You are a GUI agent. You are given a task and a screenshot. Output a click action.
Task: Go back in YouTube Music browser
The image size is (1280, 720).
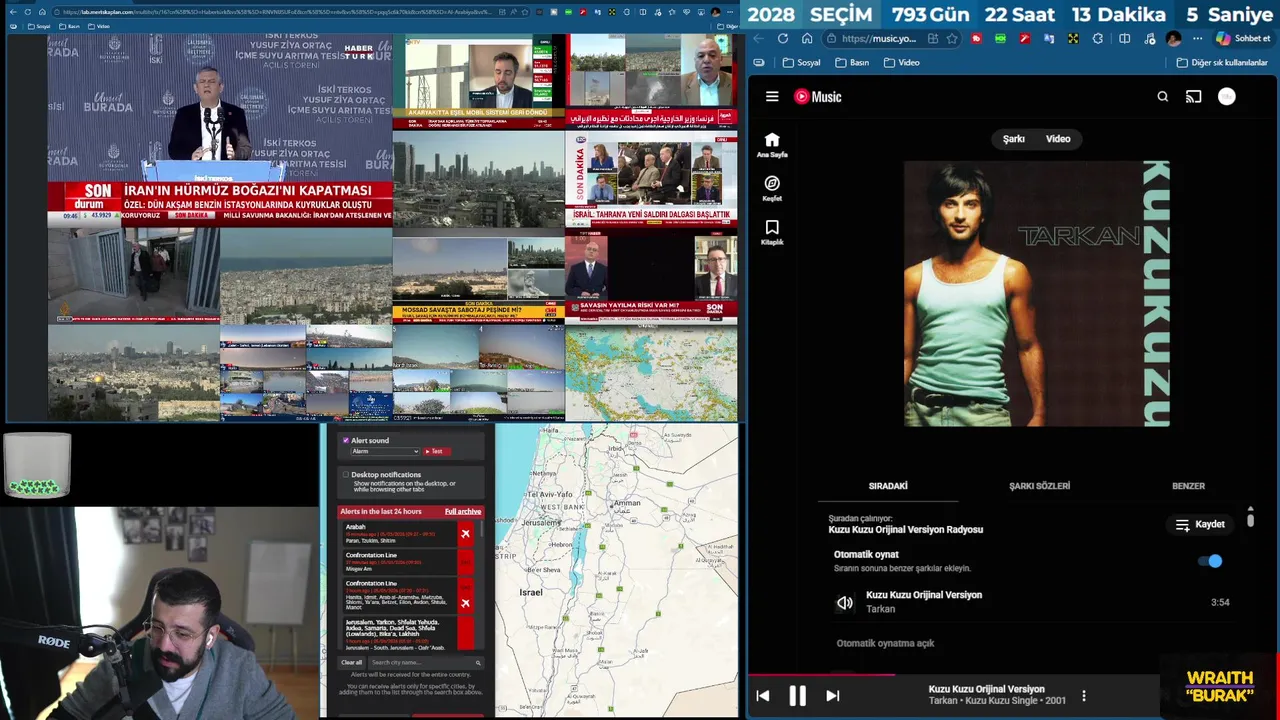(x=758, y=38)
